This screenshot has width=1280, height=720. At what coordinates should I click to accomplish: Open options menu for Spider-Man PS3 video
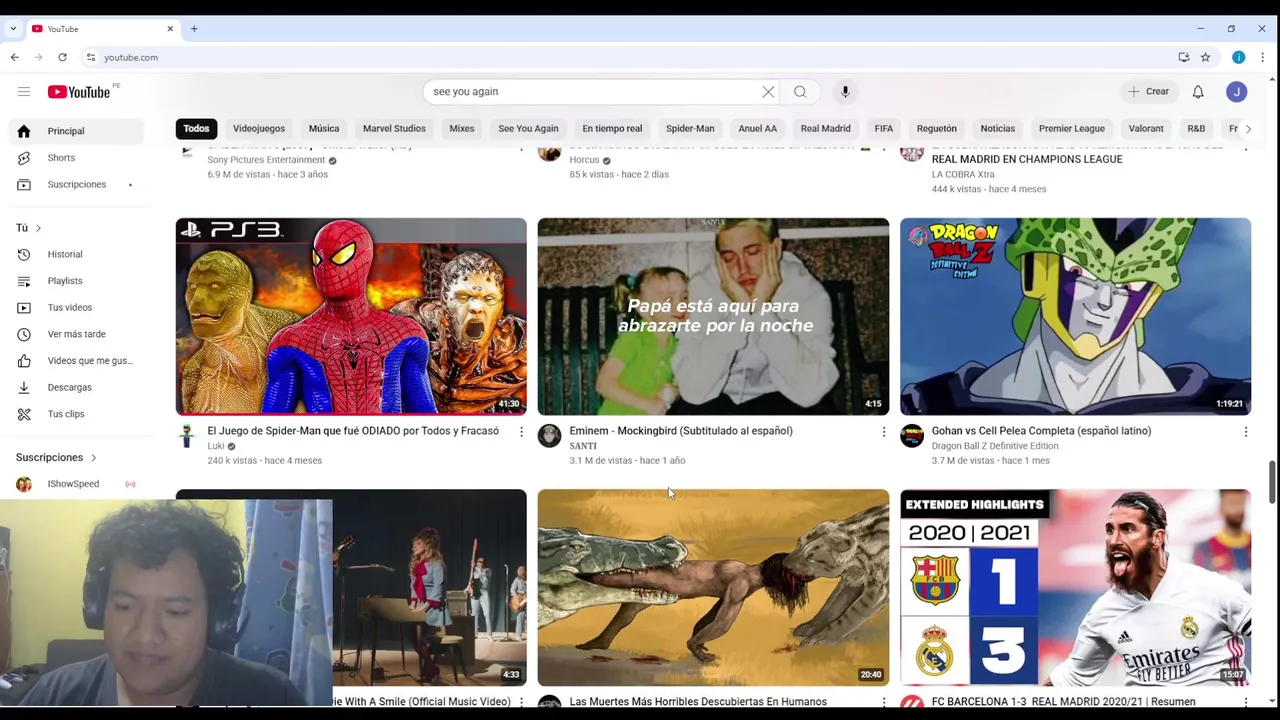point(521,432)
